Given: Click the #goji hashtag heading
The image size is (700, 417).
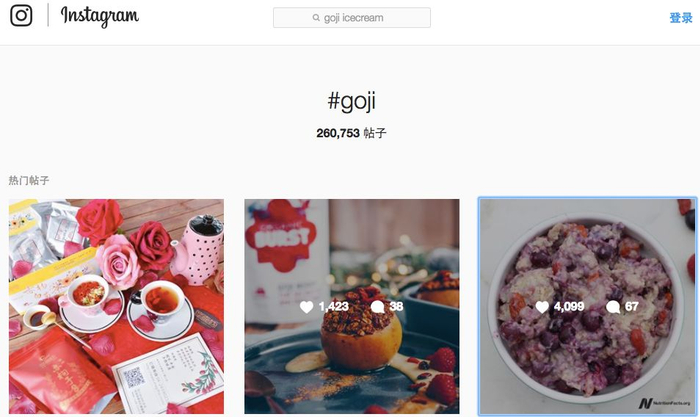Looking at the screenshot, I should pos(352,101).
